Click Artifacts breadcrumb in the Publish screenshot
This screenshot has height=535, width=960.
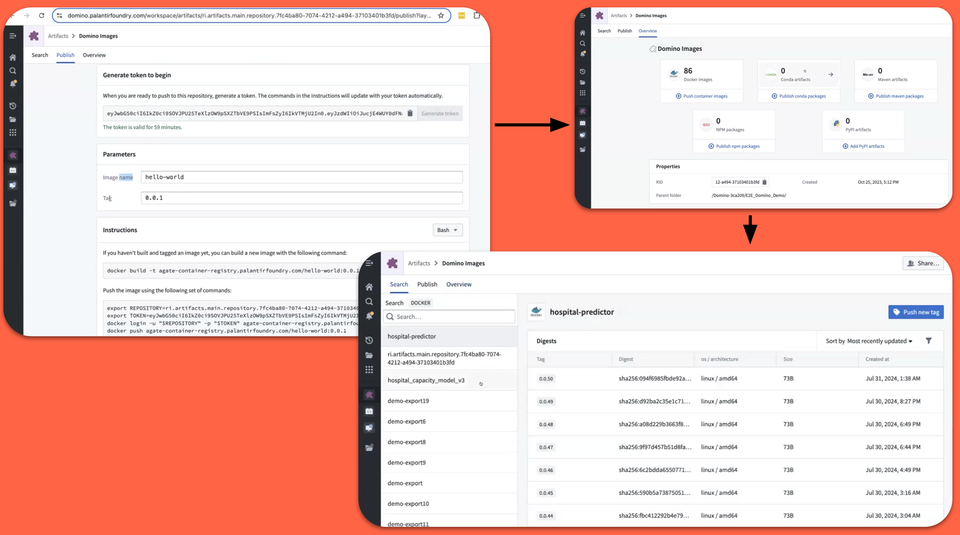[58, 36]
